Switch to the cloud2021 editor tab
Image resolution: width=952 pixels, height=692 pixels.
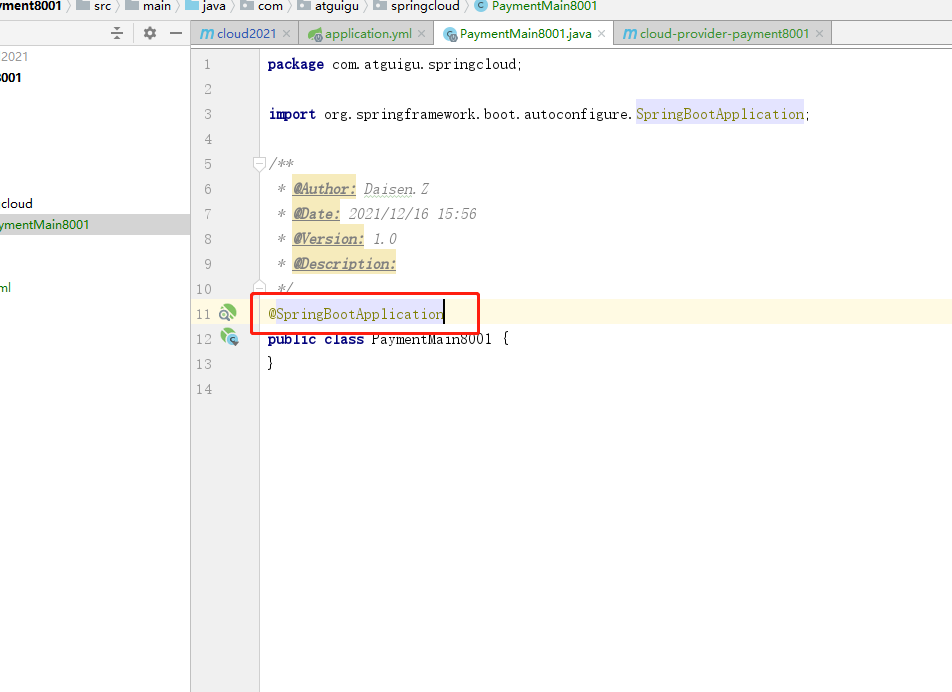[x=246, y=34]
